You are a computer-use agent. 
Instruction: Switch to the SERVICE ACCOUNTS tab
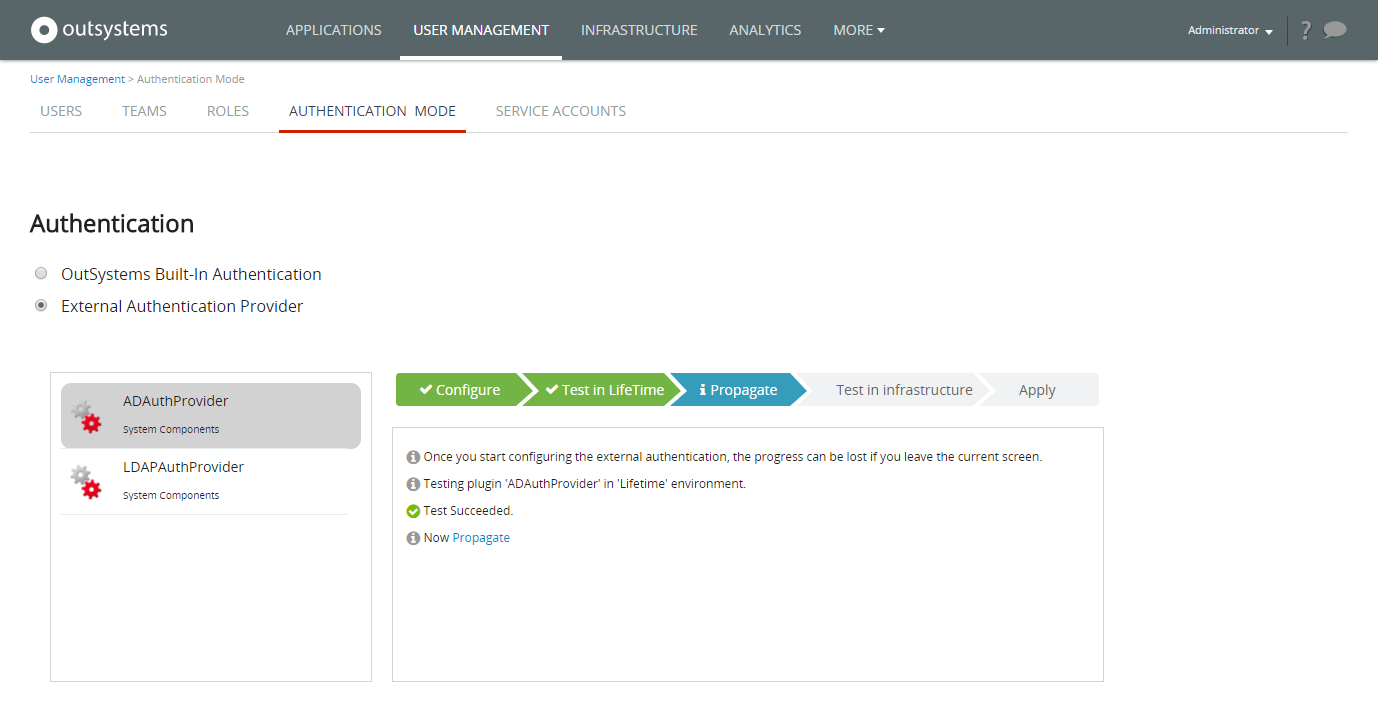click(x=560, y=111)
